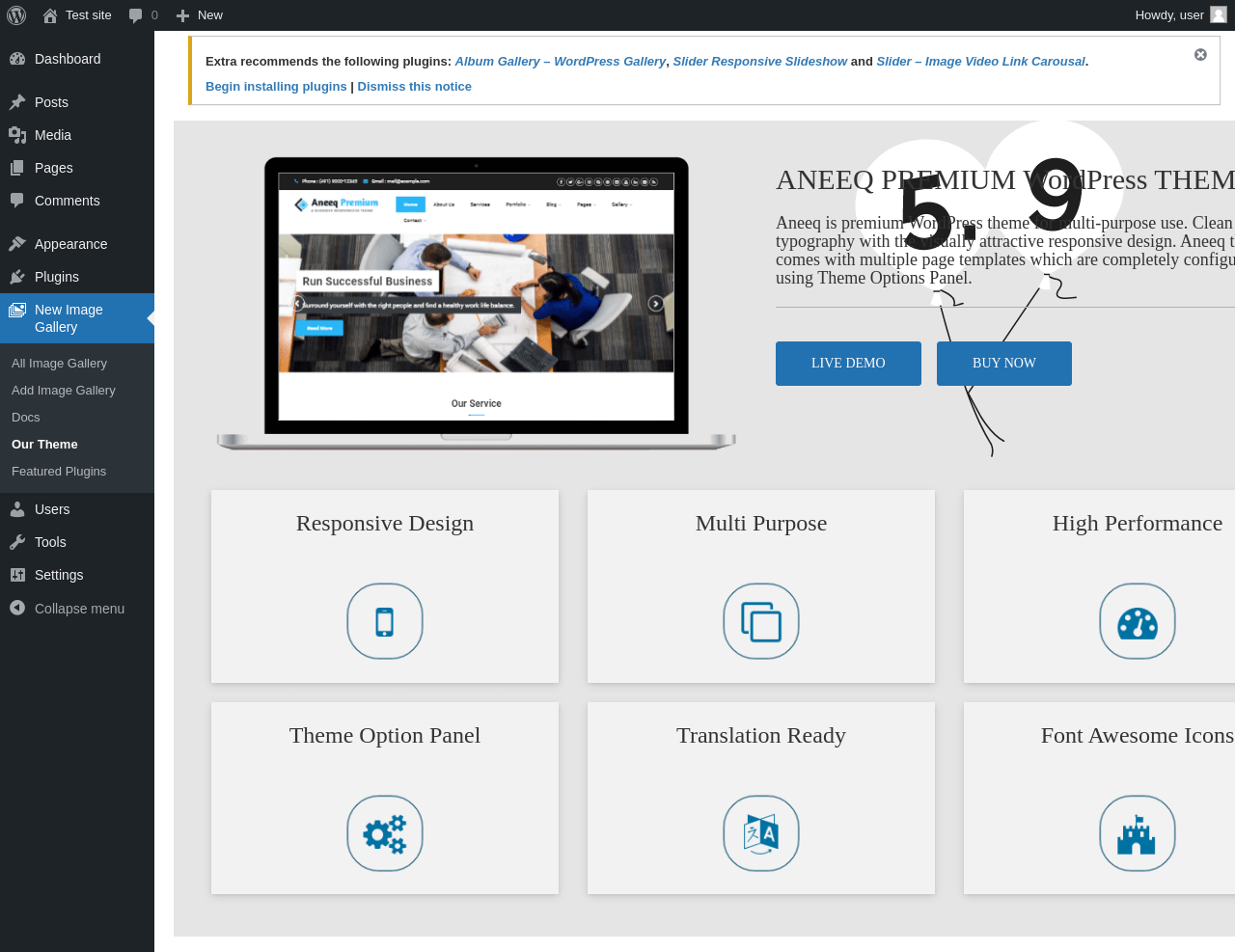Open the Pages menu
The image size is (1235, 952).
[x=77, y=168]
